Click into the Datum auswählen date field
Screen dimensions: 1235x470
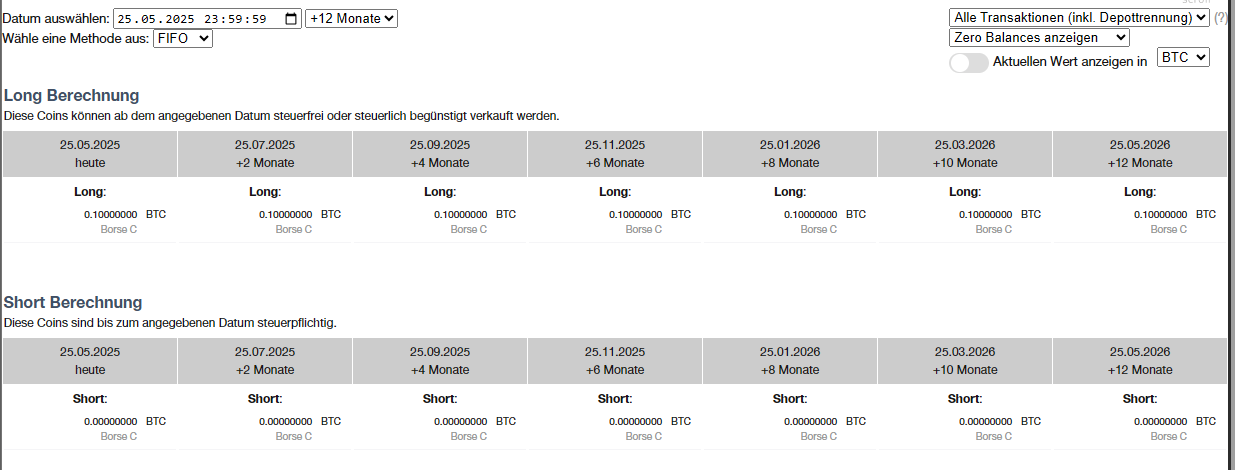click(x=207, y=18)
